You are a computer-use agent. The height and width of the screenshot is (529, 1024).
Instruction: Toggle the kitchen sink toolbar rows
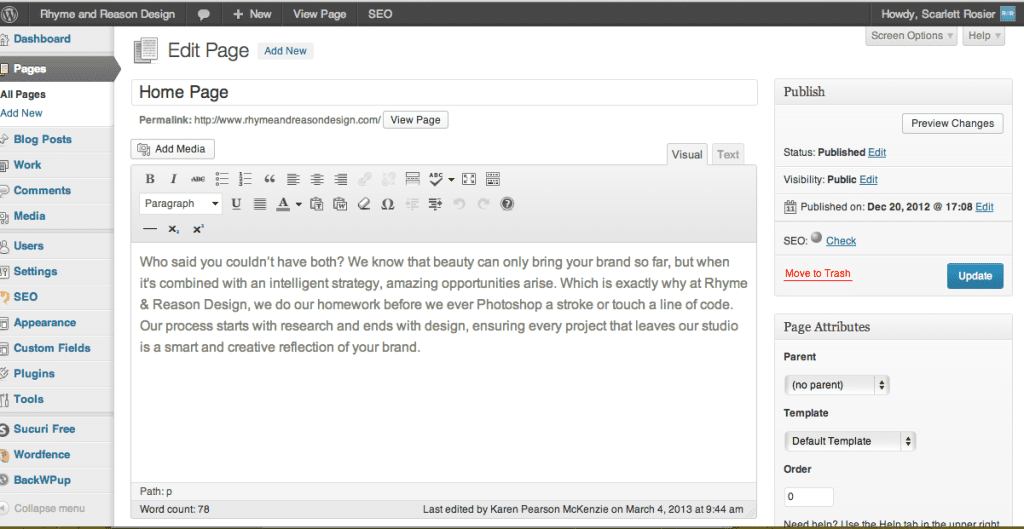493,179
